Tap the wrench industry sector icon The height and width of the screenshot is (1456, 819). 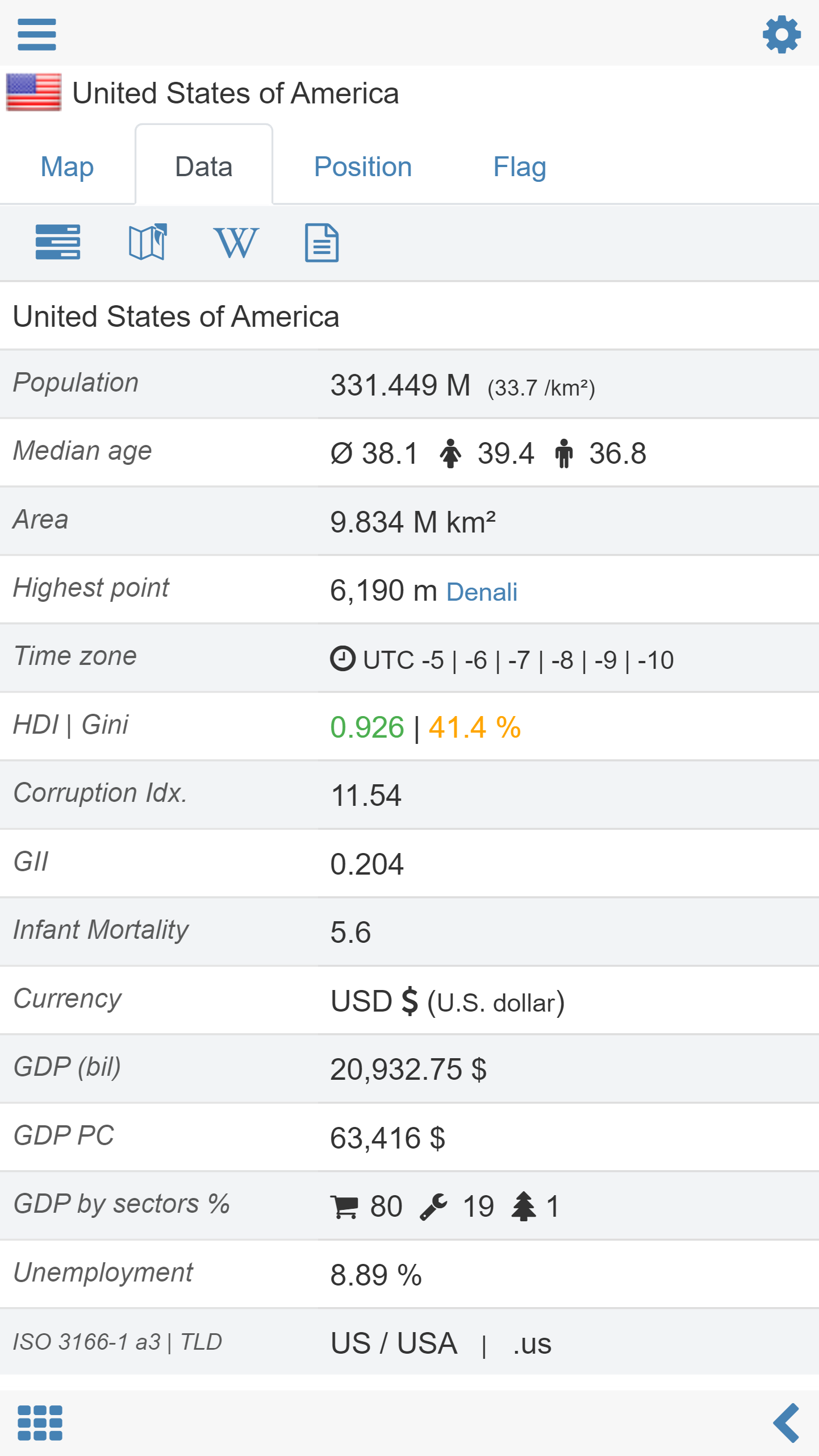pos(433,1207)
